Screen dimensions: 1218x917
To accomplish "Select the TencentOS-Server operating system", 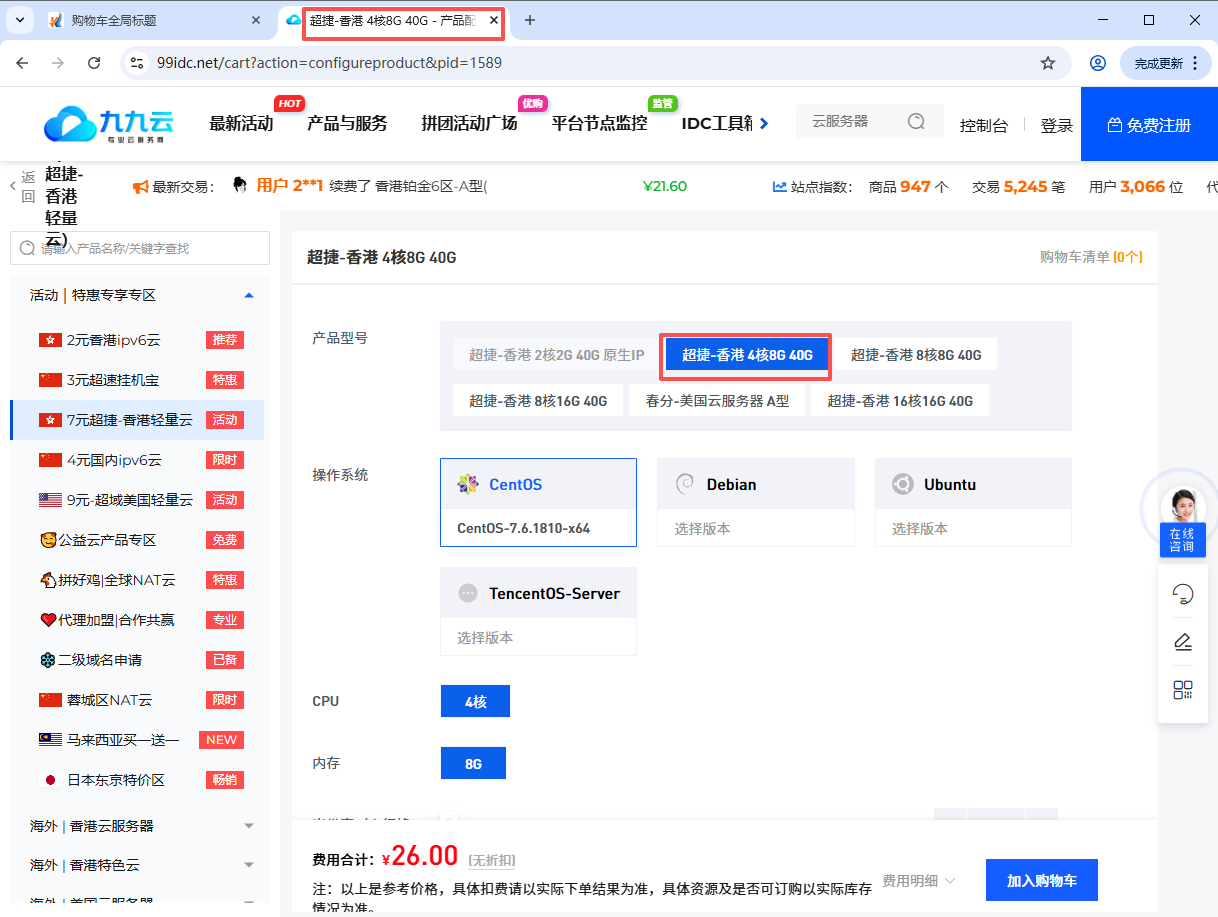I will tap(538, 593).
